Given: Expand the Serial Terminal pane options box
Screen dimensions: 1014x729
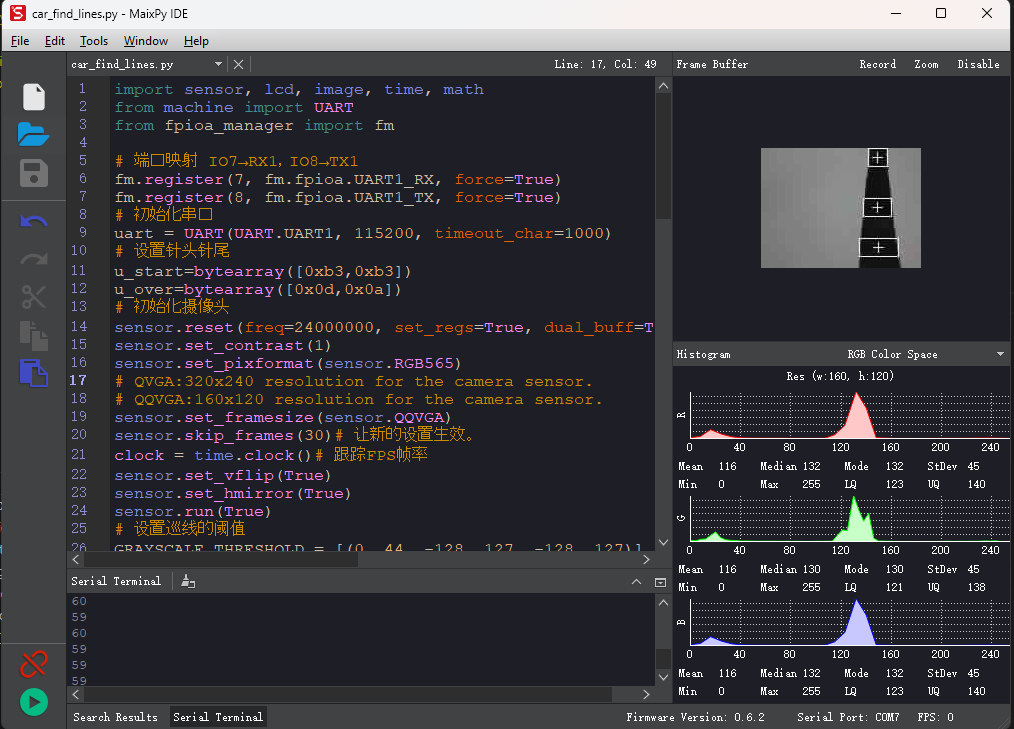Looking at the screenshot, I should pos(660,581).
